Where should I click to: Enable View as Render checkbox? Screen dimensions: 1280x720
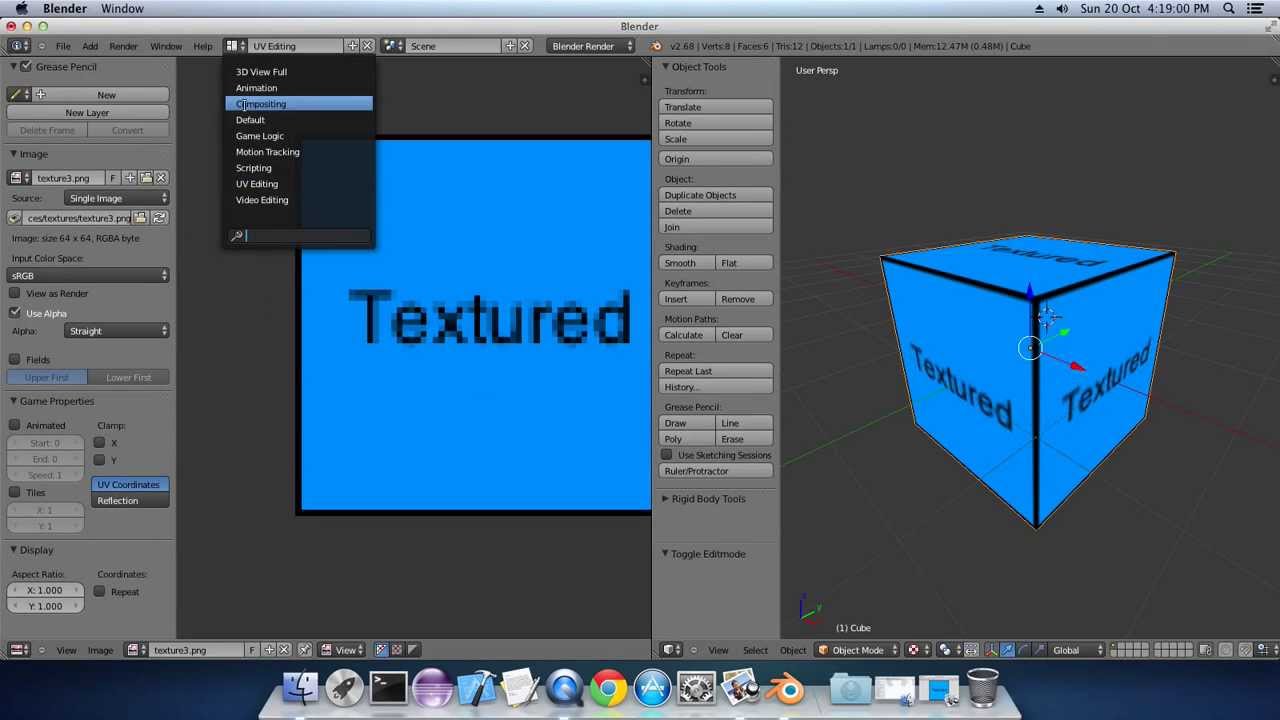(x=15, y=294)
